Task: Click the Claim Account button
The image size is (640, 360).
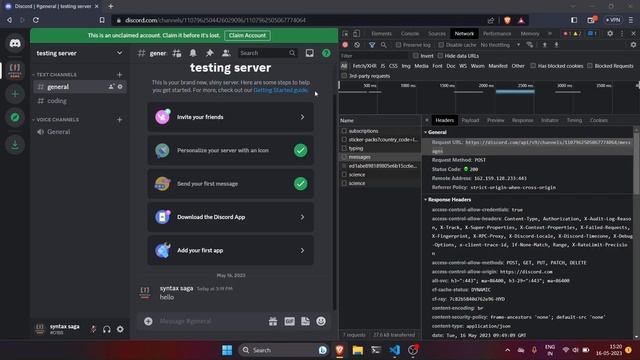Action: (x=247, y=36)
